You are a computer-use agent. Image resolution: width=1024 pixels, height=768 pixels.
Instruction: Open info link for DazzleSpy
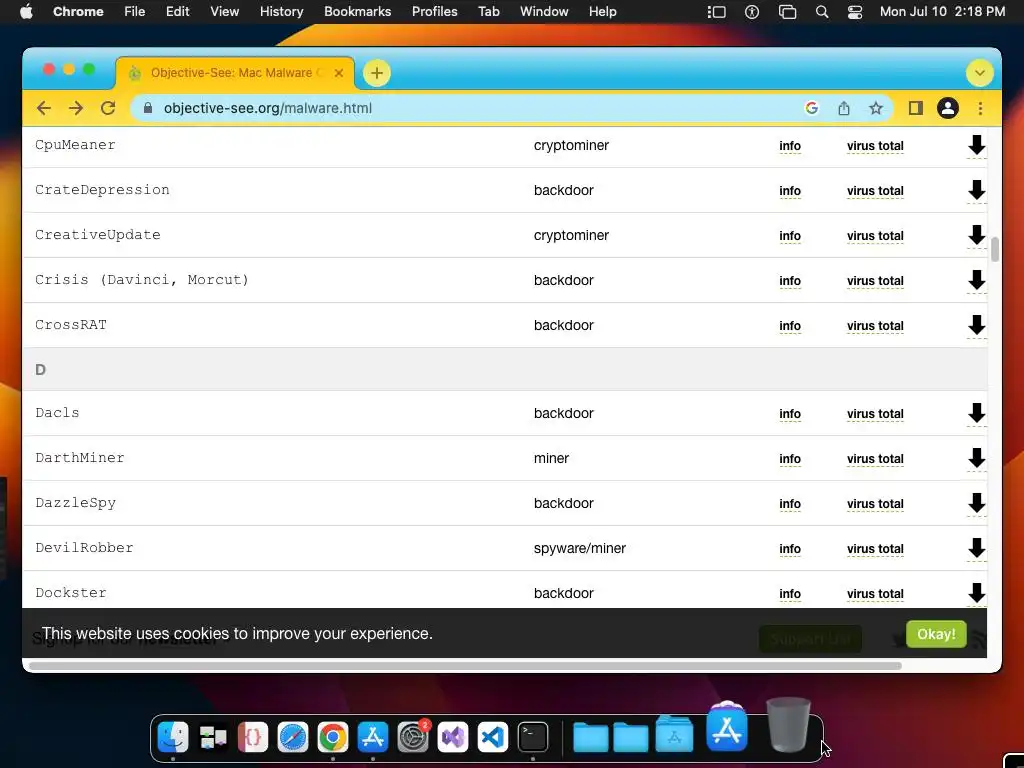790,504
